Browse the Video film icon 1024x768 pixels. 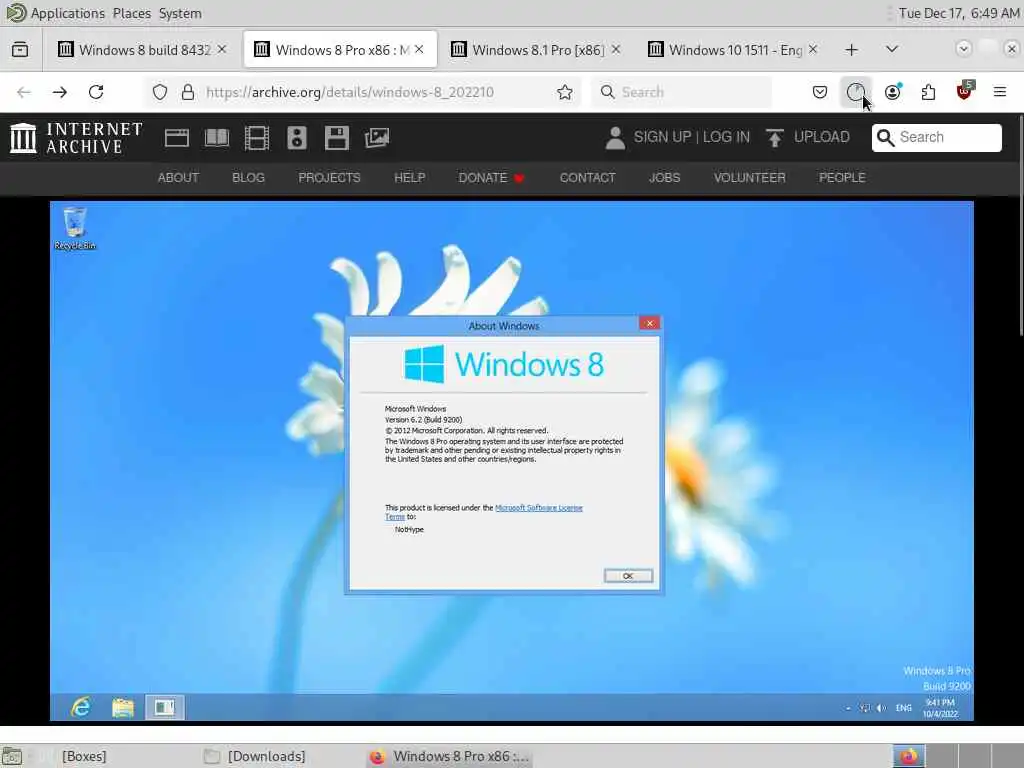[257, 138]
